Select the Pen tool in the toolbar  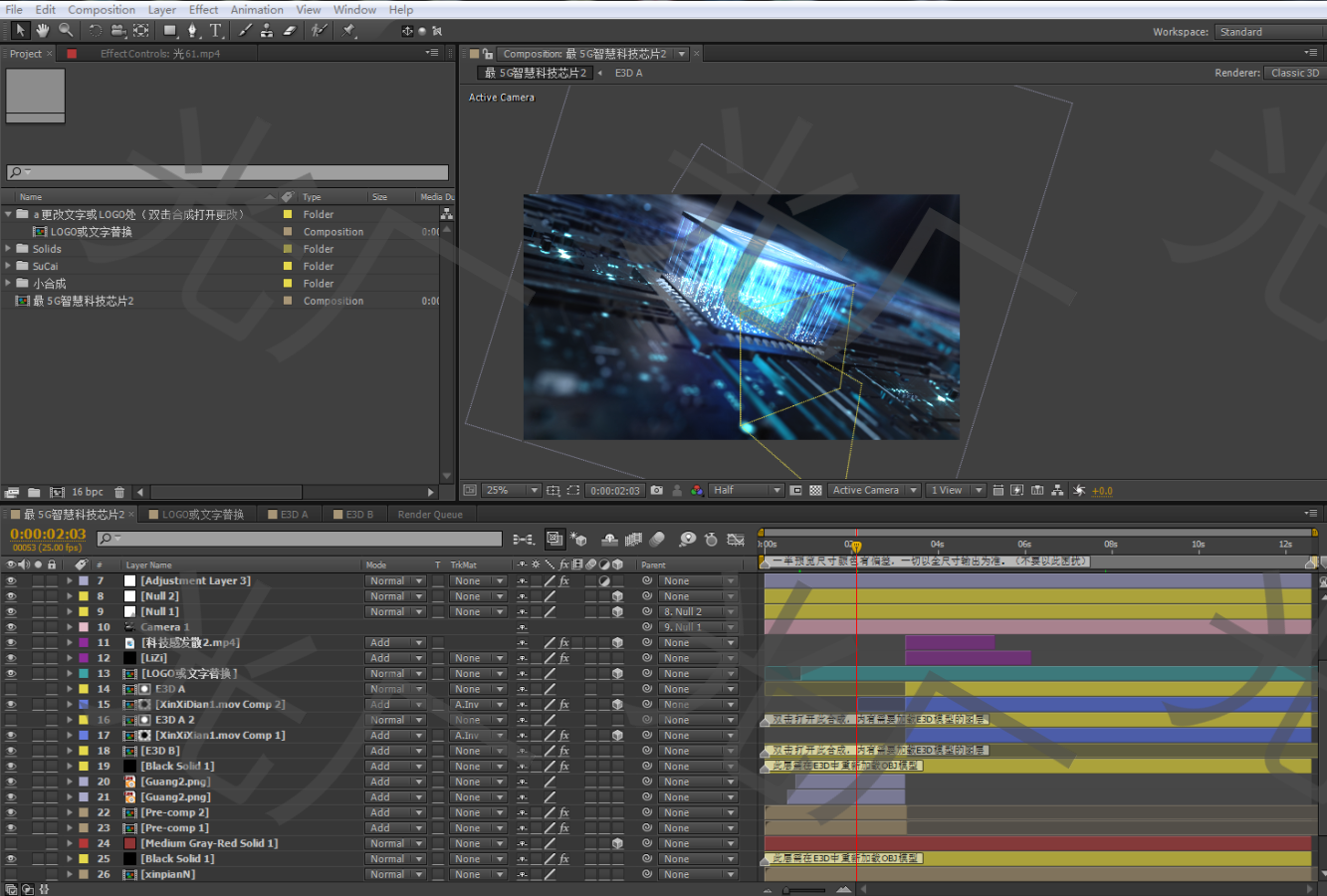point(192,30)
